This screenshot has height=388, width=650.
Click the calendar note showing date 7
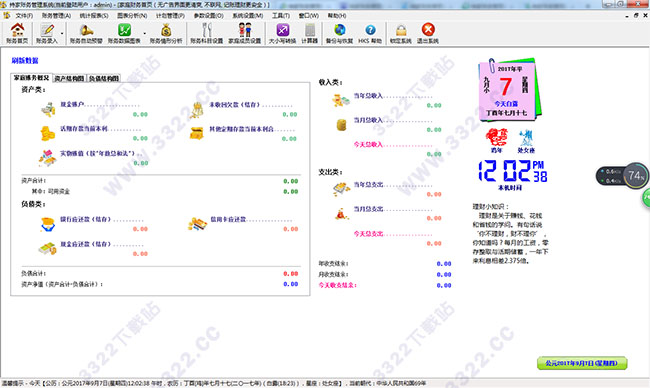[x=509, y=90]
